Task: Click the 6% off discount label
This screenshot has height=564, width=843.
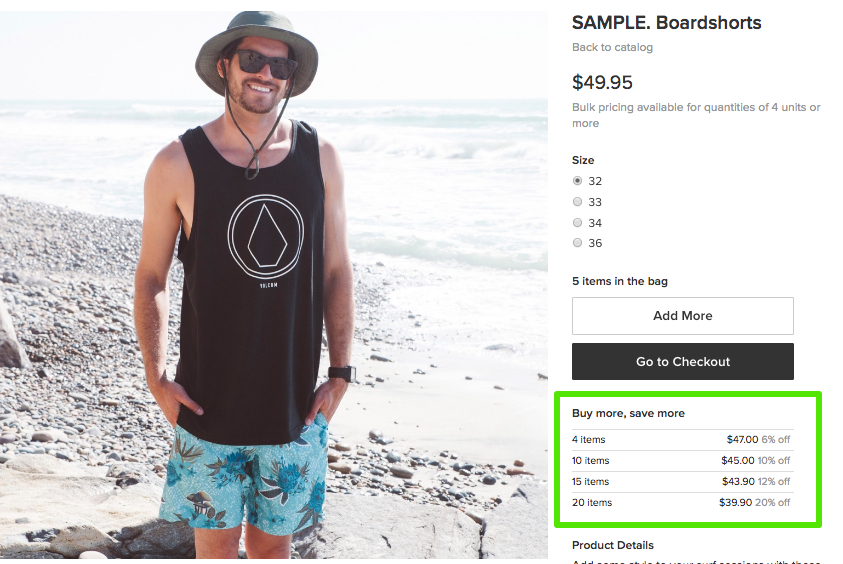Action: (776, 440)
